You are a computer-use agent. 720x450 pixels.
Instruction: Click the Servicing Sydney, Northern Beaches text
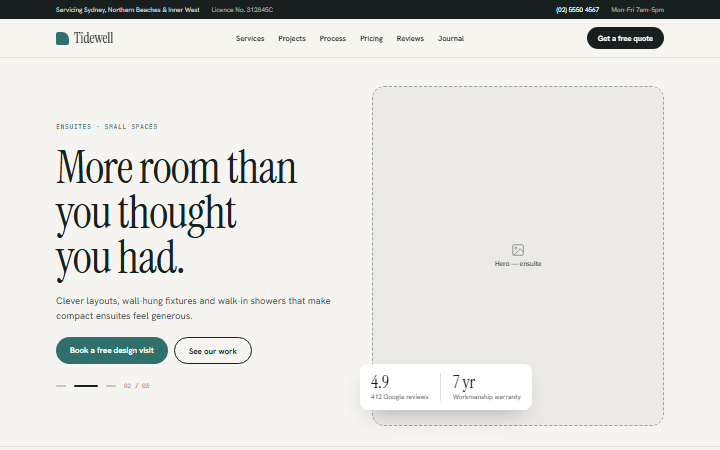pos(128,10)
